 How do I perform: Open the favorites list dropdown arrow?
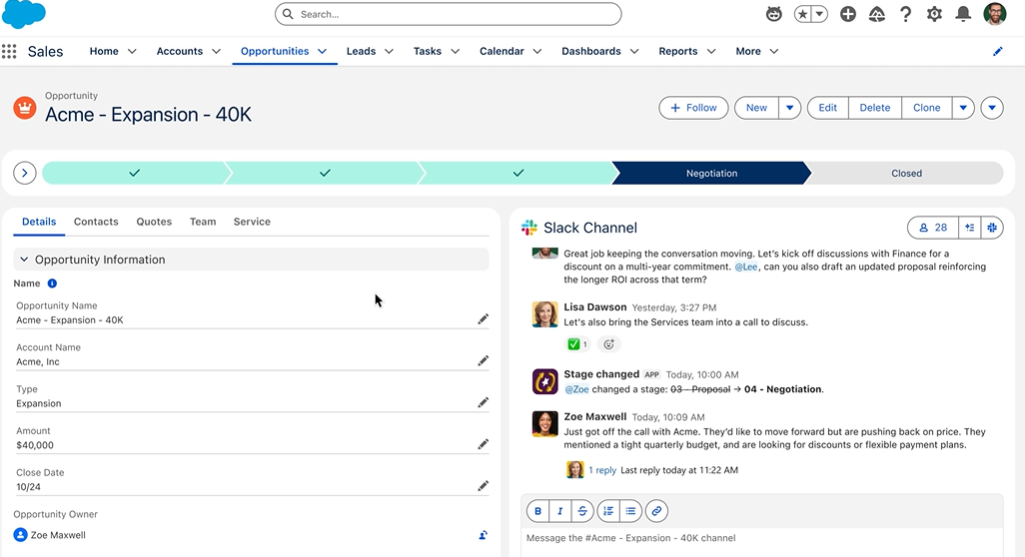[x=820, y=14]
